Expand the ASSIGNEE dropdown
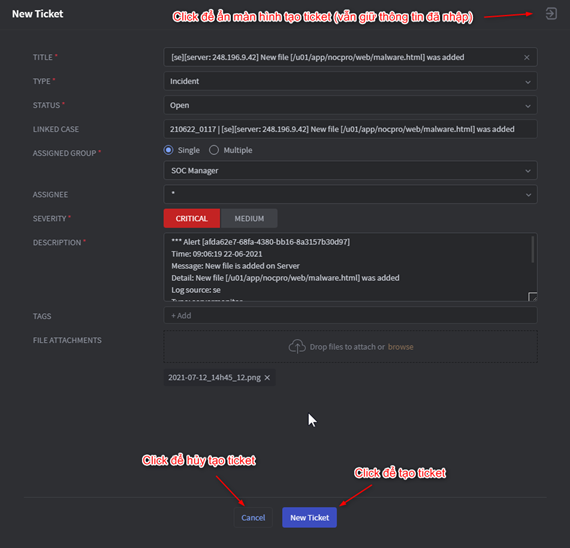 tap(350, 195)
